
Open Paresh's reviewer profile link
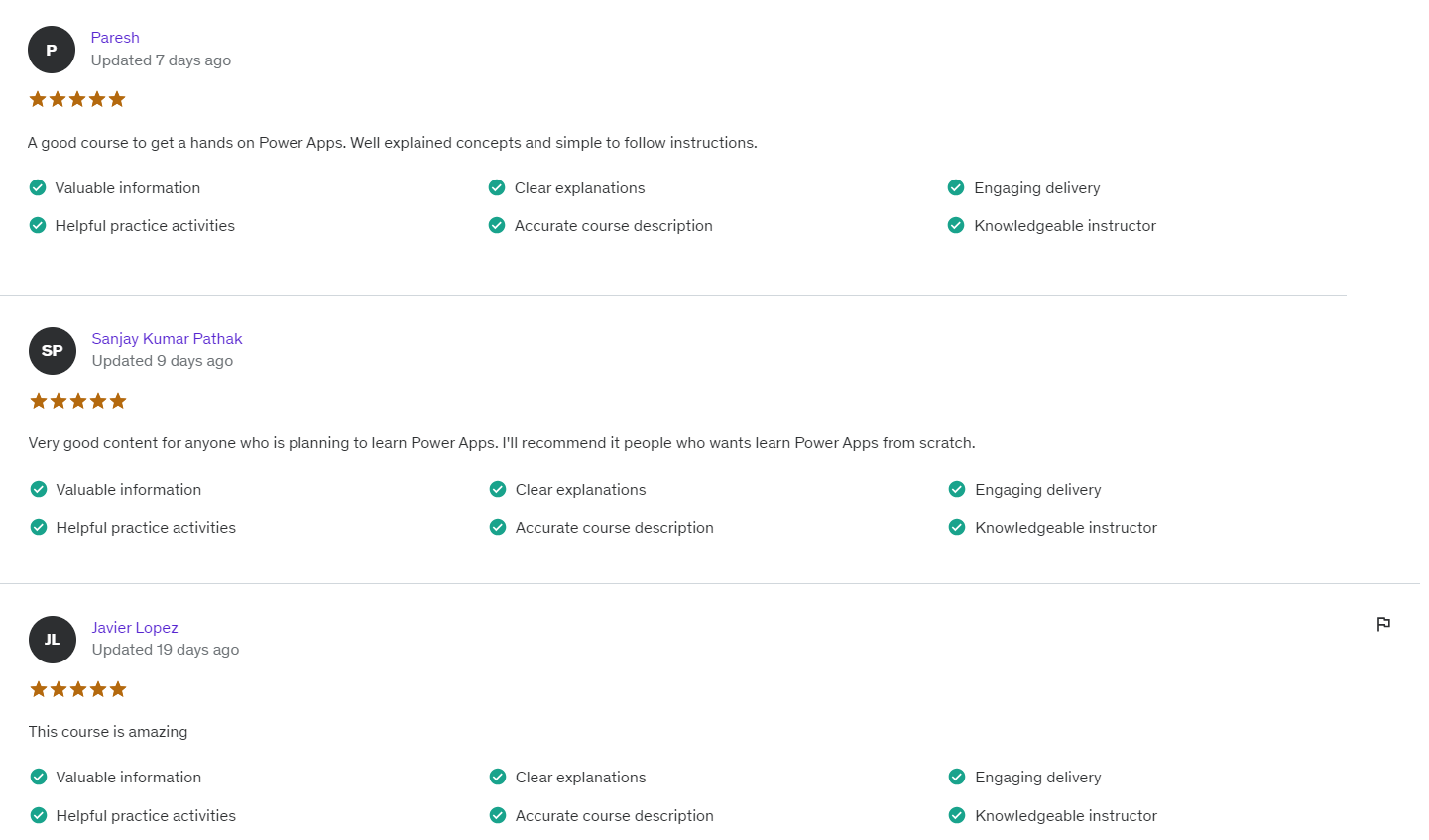[115, 38]
